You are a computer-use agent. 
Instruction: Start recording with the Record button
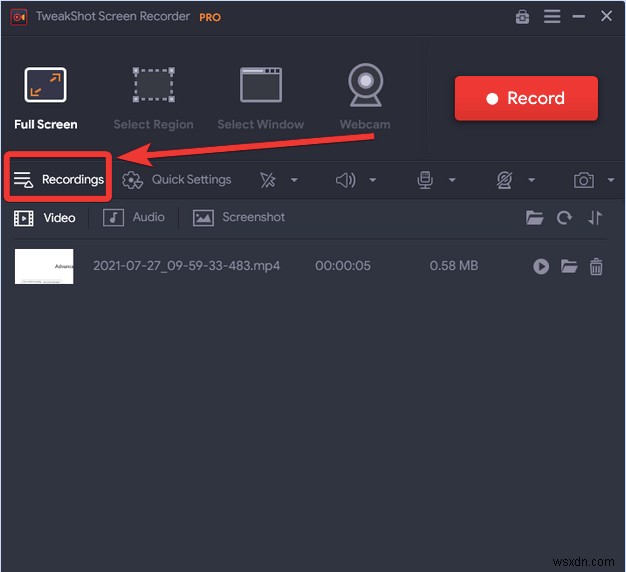(x=526, y=98)
